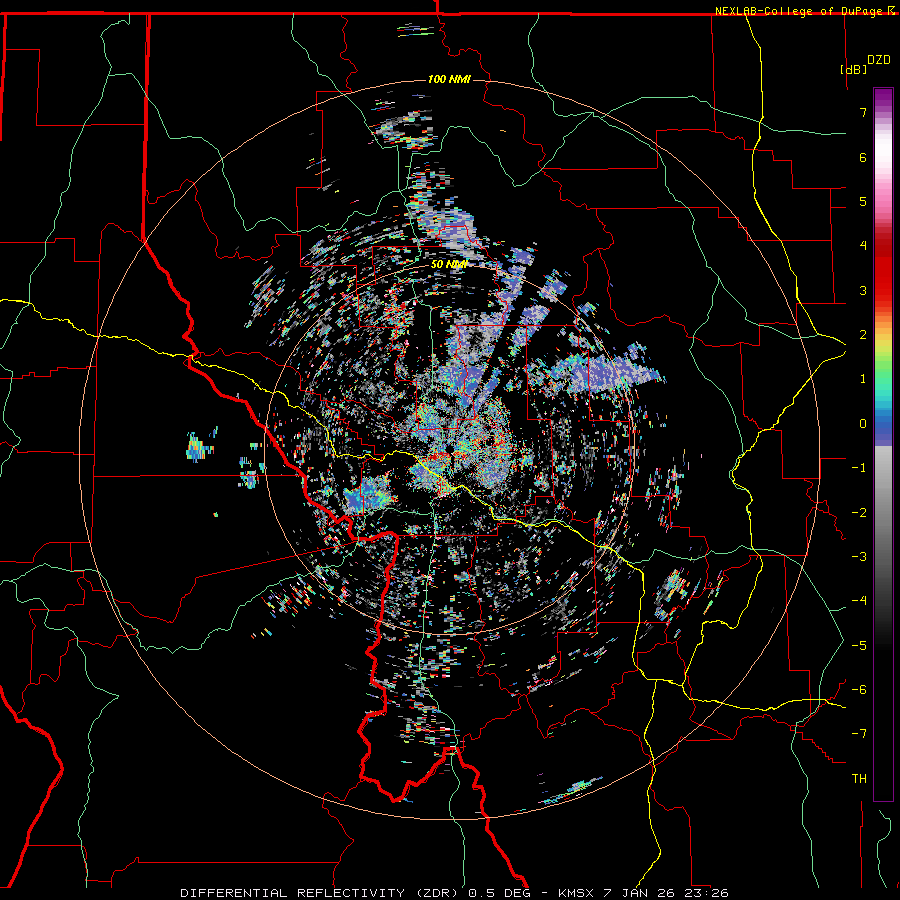Click the 2 value on the scale
Screen dimensions: 900x900
pos(863,335)
